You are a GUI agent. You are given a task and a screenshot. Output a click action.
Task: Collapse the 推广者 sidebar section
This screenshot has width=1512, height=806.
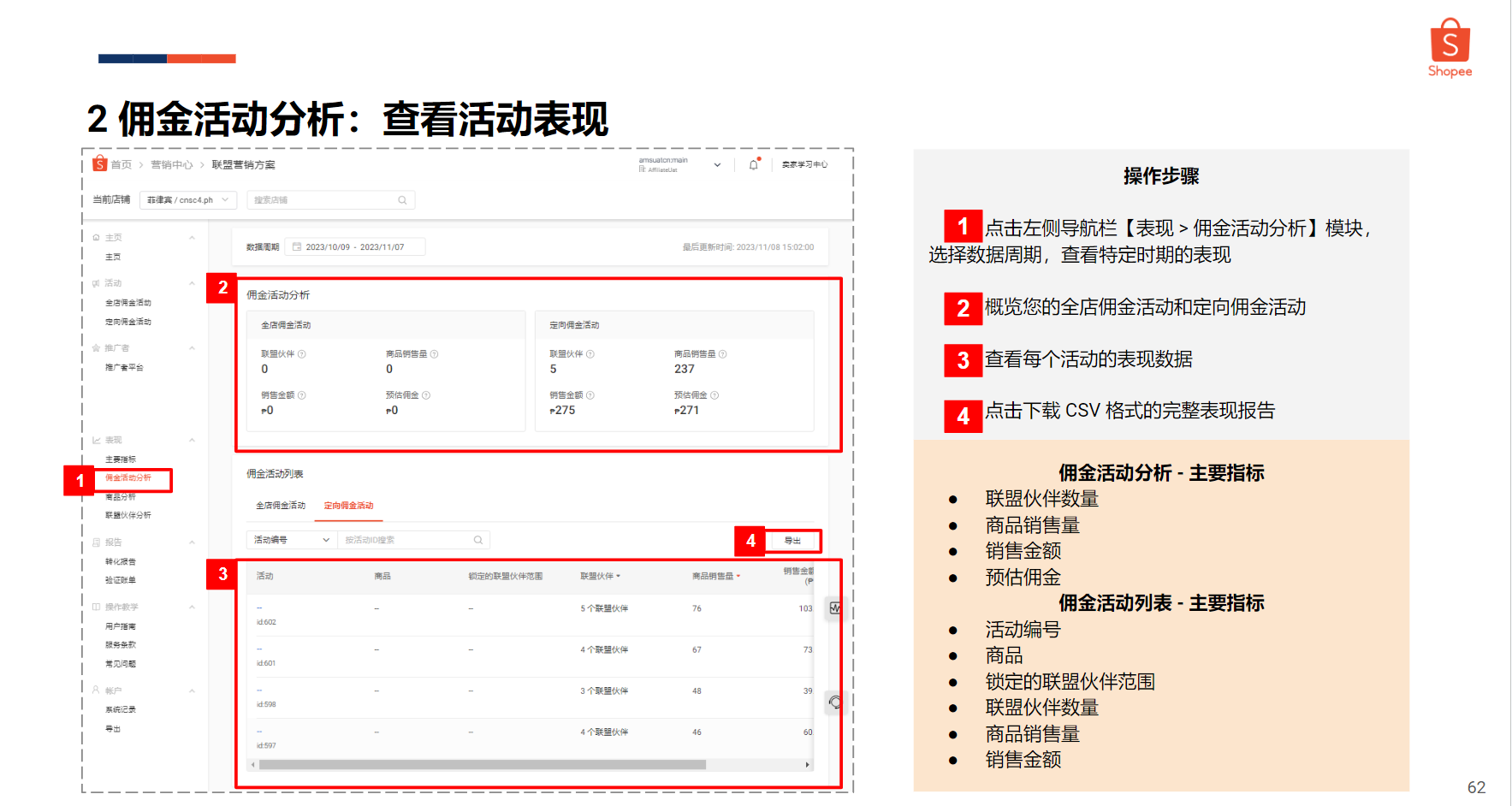193,348
